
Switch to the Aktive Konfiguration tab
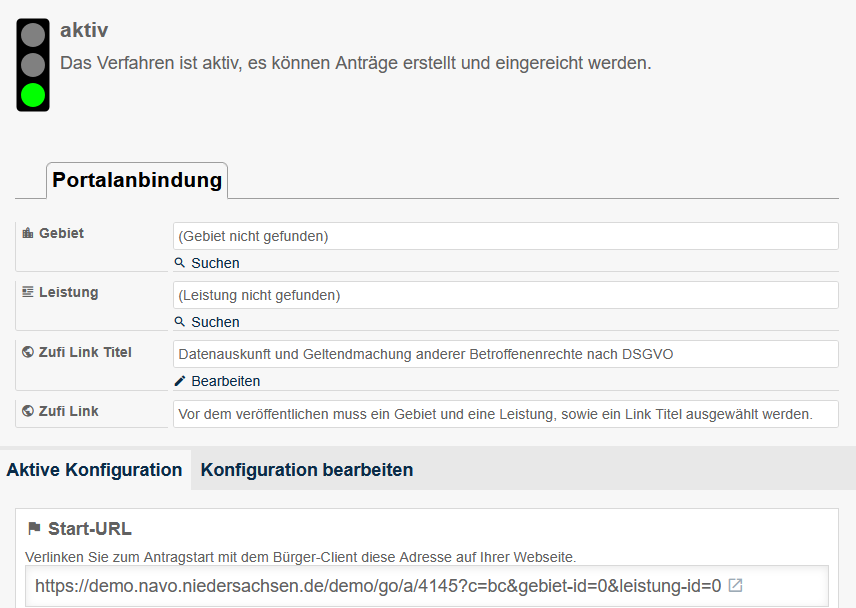tap(94, 470)
